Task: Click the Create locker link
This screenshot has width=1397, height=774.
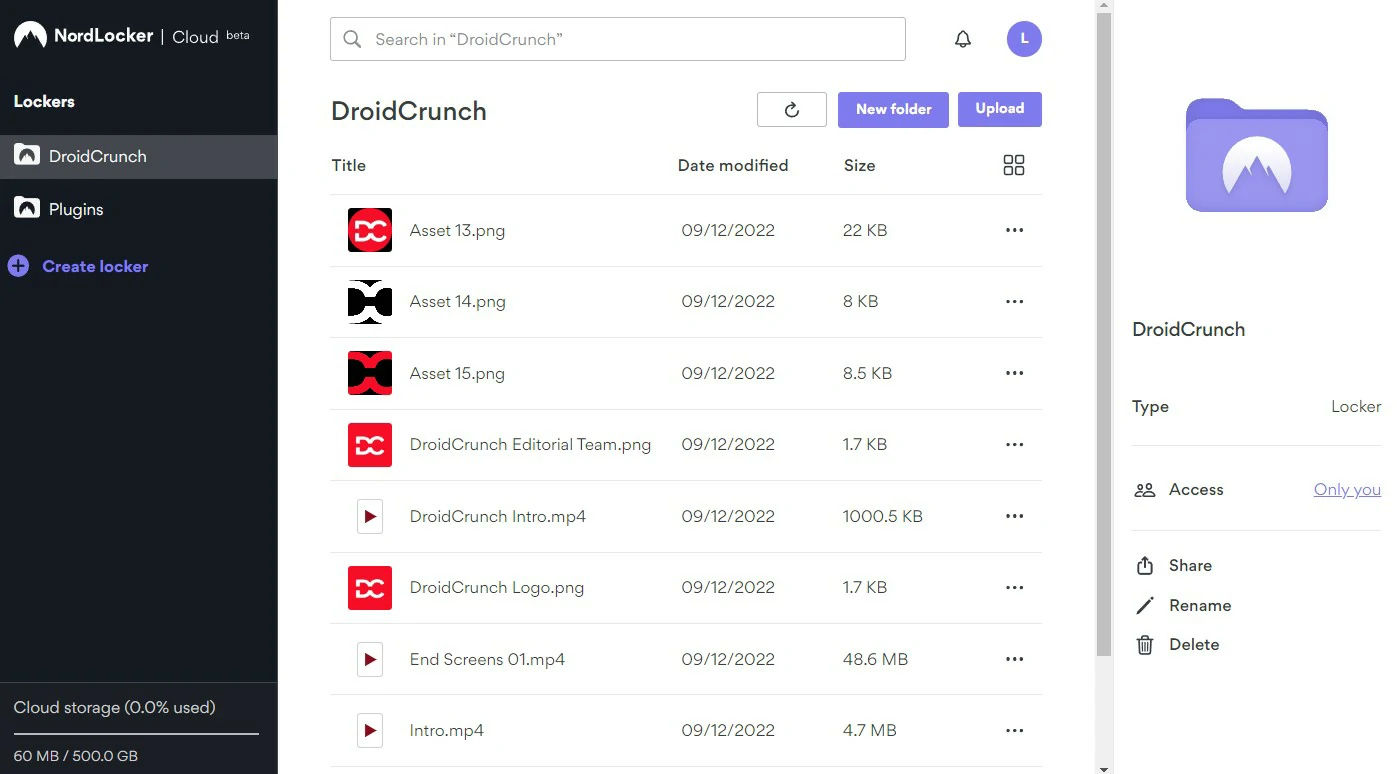Action: tap(95, 266)
